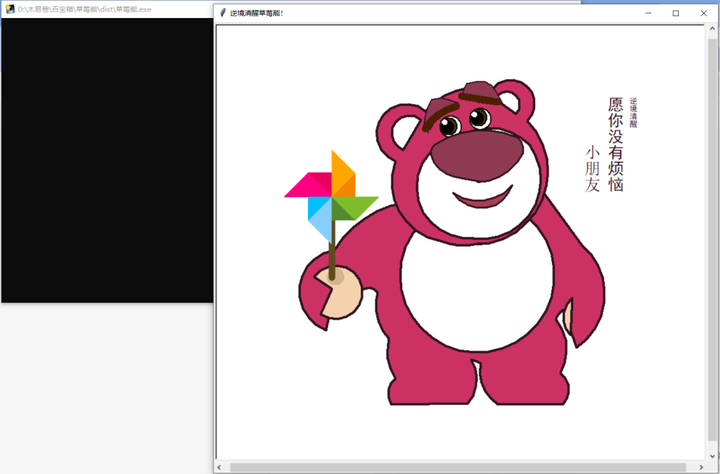This screenshot has height=474, width=720.
Task: Click the 逆境清醒草莓熊! window title text
Action: point(257,13)
